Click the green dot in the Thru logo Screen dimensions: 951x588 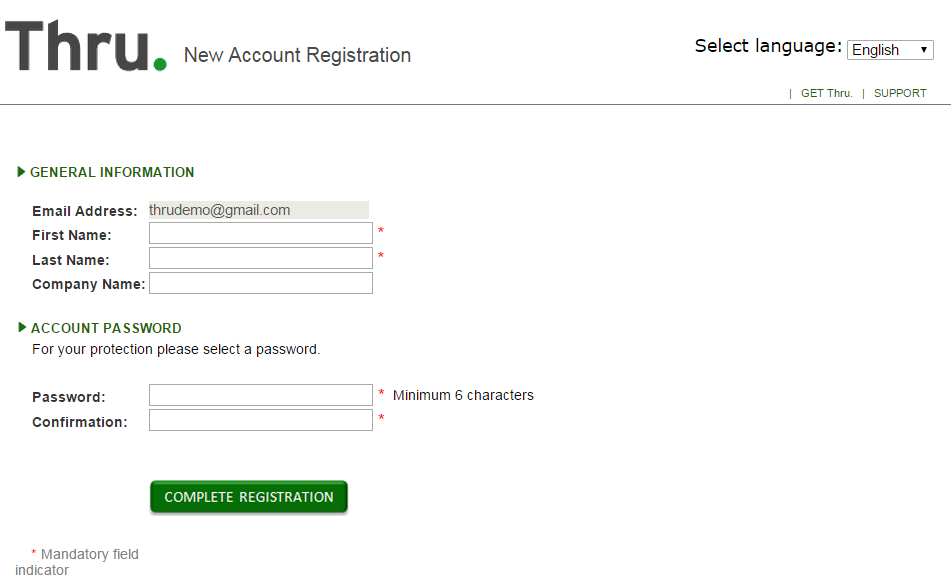(x=160, y=64)
